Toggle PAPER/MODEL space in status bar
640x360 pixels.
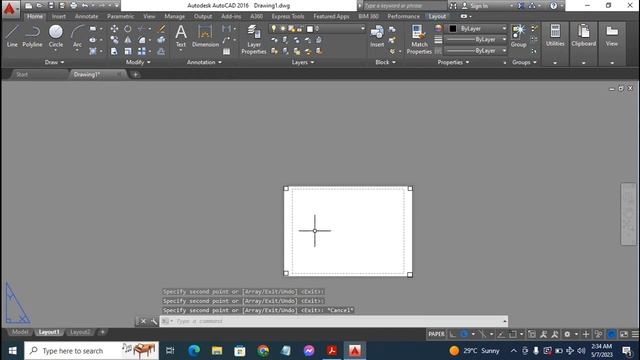(x=436, y=334)
